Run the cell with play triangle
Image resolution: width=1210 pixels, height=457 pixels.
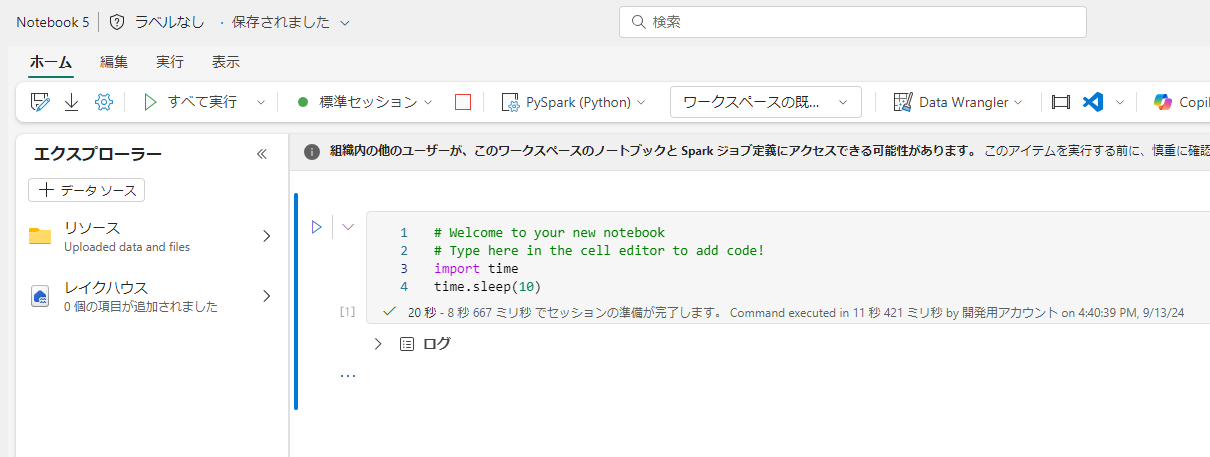click(x=316, y=227)
